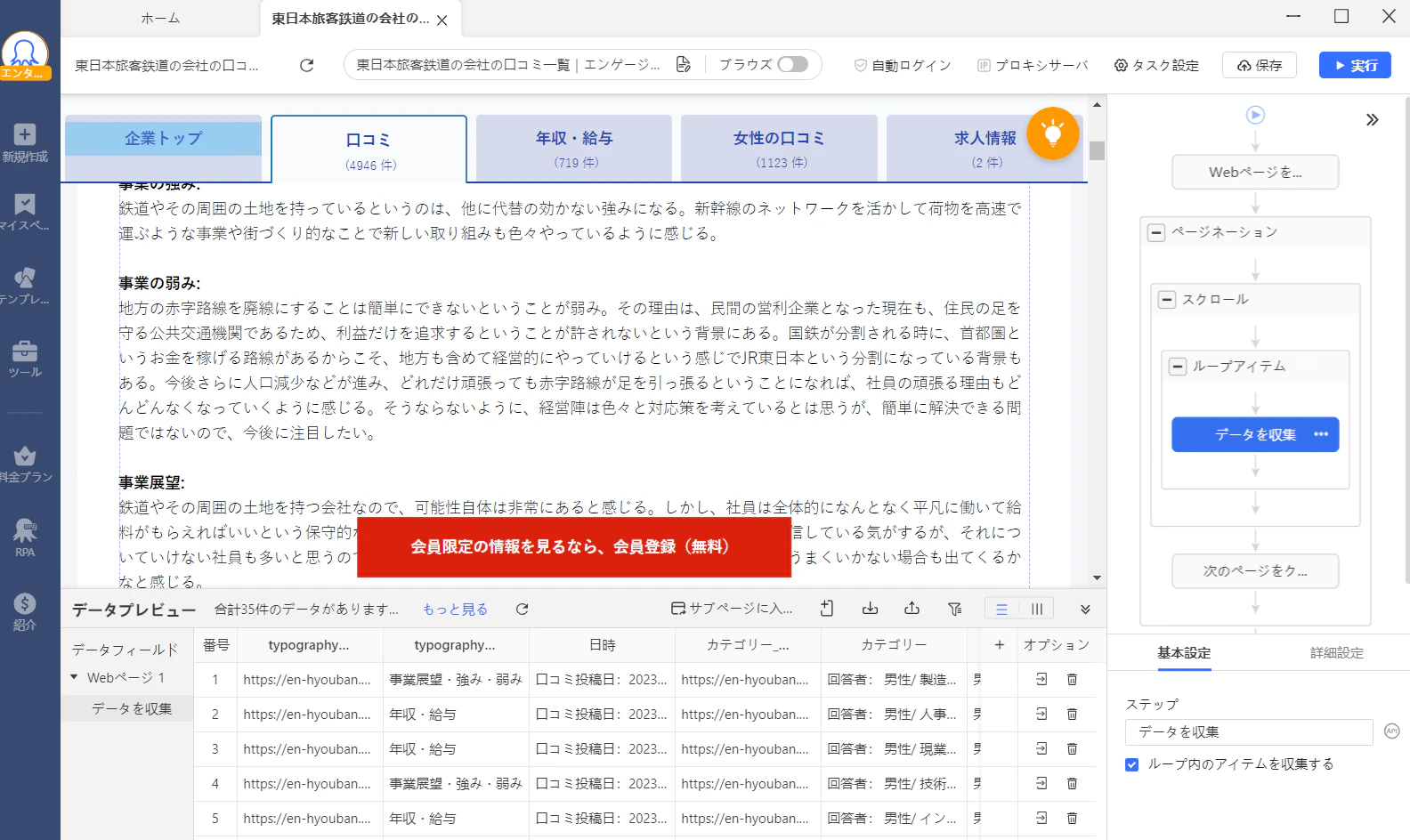Image resolution: width=1410 pixels, height=840 pixels.
Task: Click the edit URL icon in address bar
Action: coord(683,64)
